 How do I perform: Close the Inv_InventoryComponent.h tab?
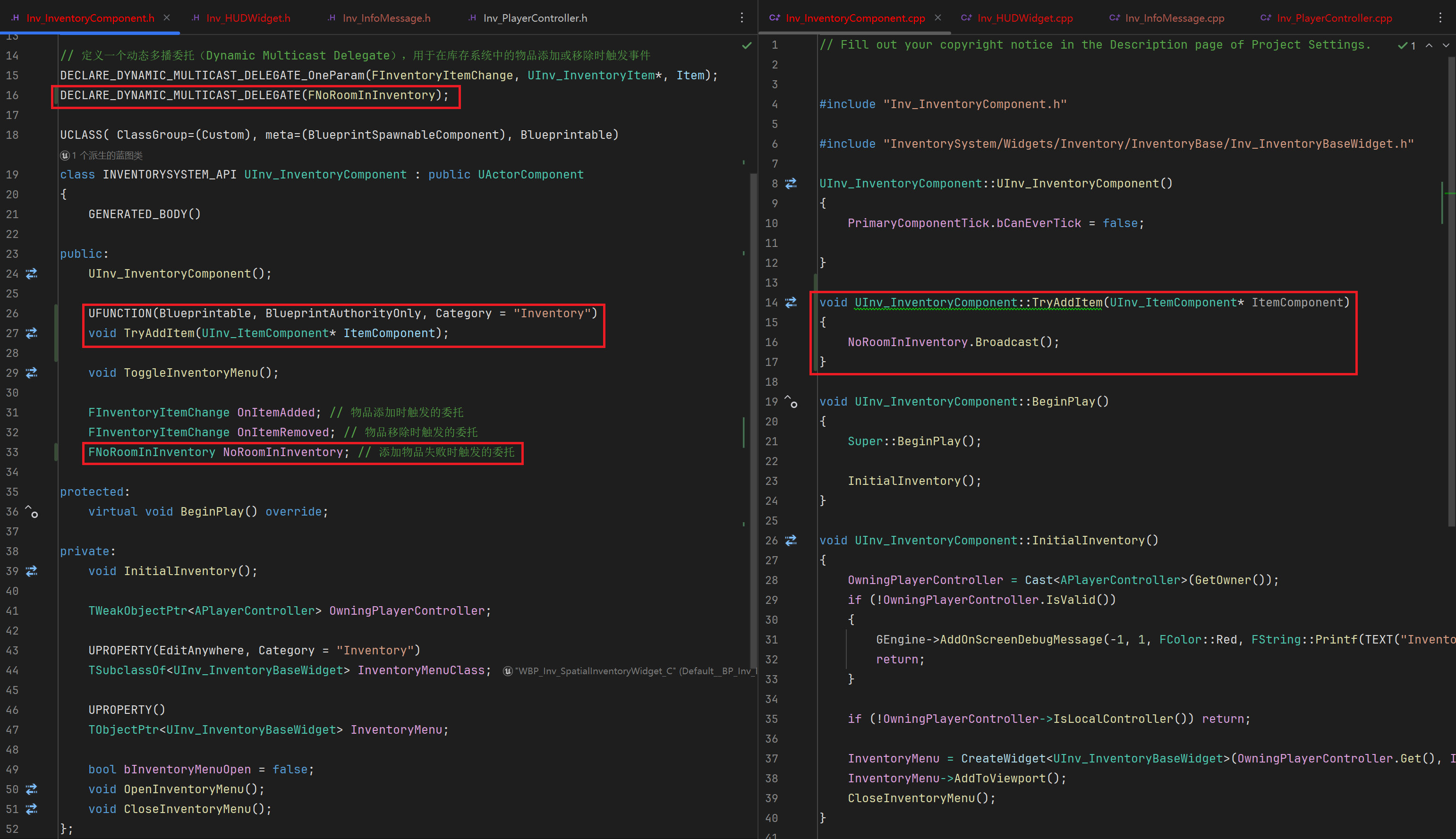tap(167, 18)
